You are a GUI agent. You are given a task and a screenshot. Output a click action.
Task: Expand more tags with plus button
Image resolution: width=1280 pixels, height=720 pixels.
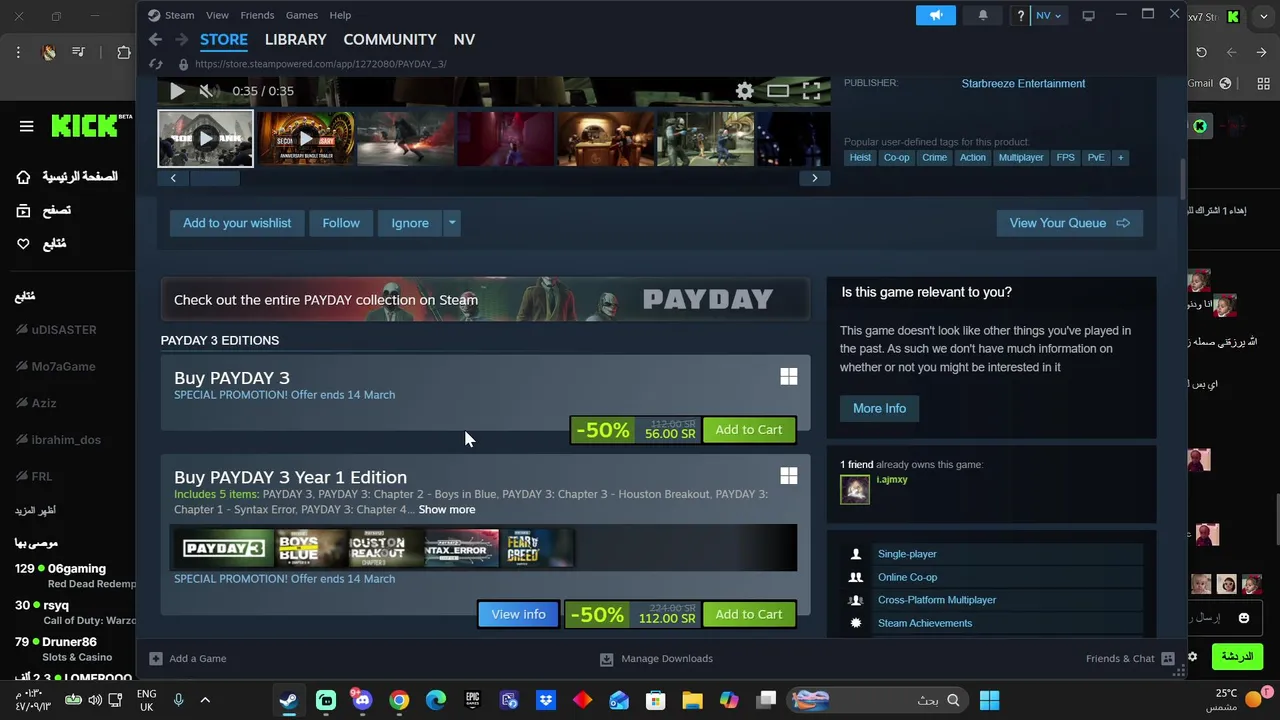[x=1120, y=158]
